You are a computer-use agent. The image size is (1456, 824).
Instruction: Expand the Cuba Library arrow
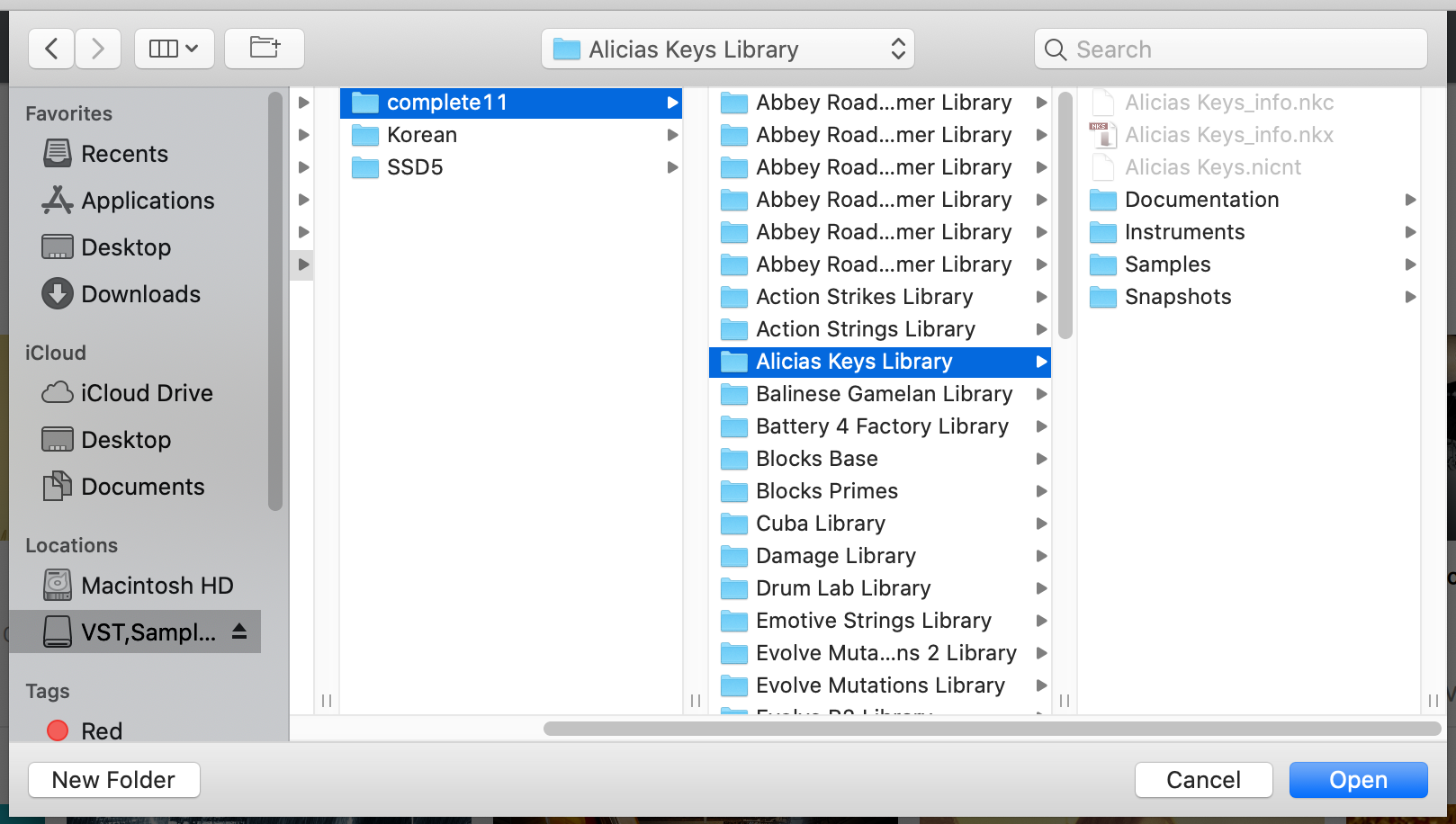[x=1041, y=524]
